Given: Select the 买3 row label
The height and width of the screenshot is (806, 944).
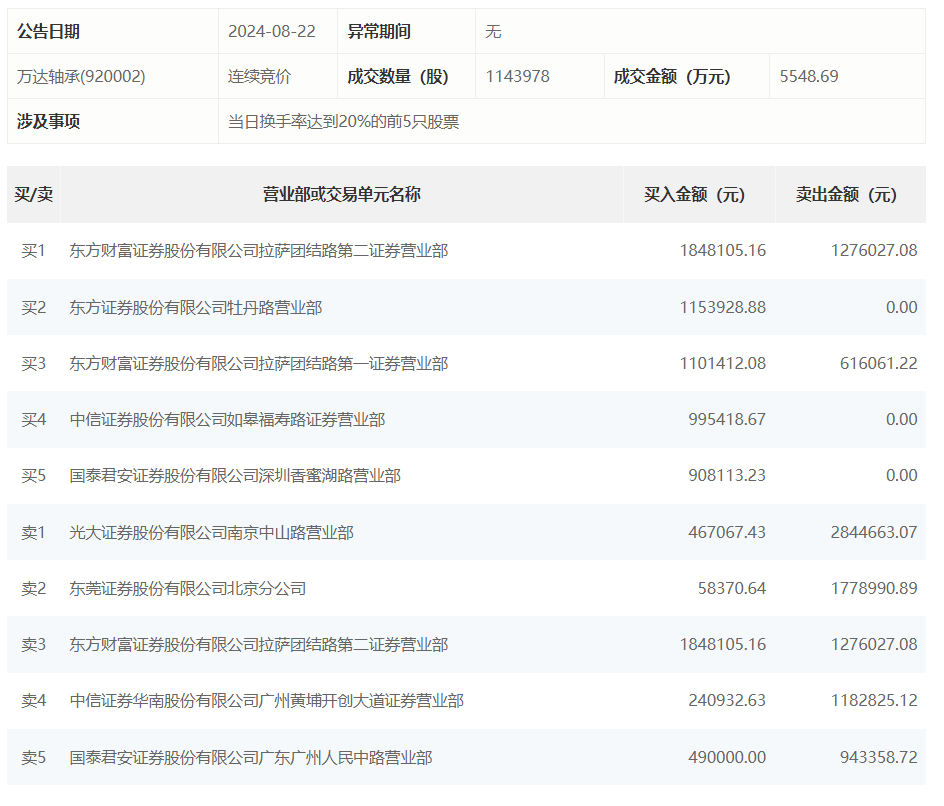Looking at the screenshot, I should pos(34,364).
